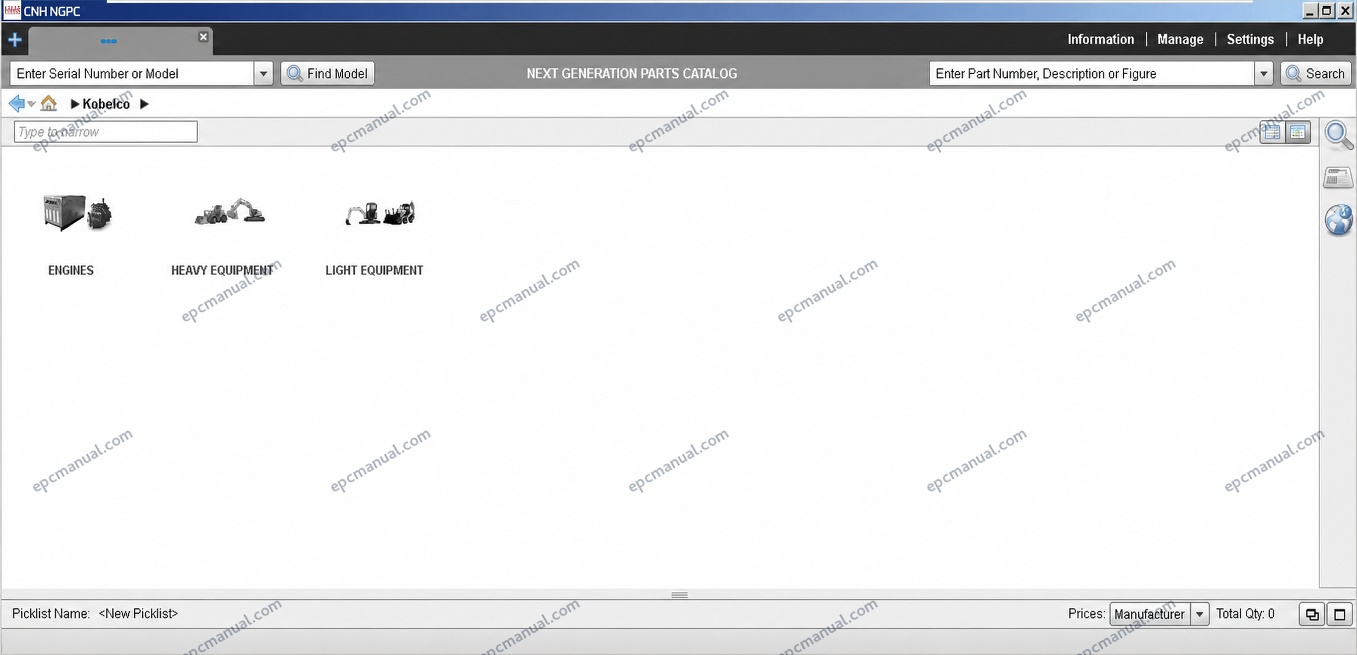Switch to thumbnail view icon

[x=1297, y=132]
